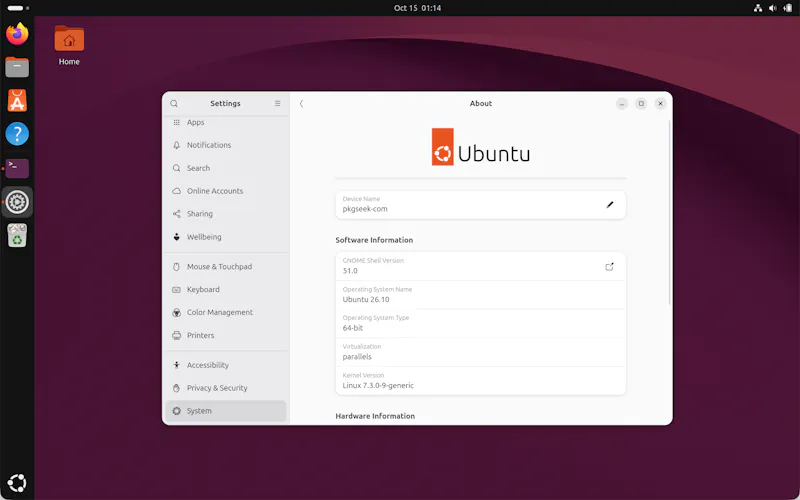Click 64-bit operating system type value
Screen dimensions: 800x500
coord(353,328)
